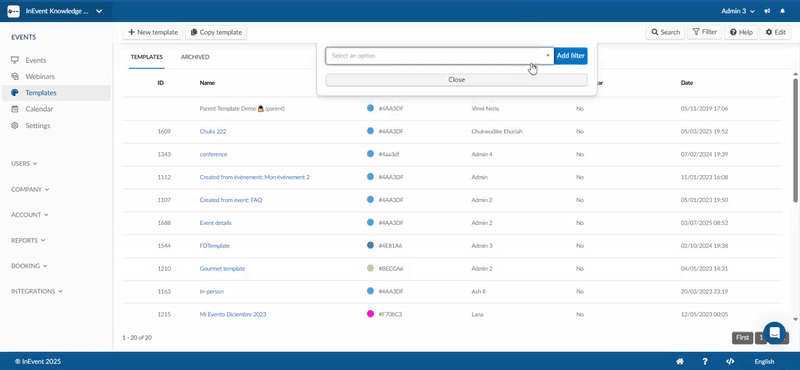Switch to the ARCHIVED tab
800x370 pixels.
point(195,57)
